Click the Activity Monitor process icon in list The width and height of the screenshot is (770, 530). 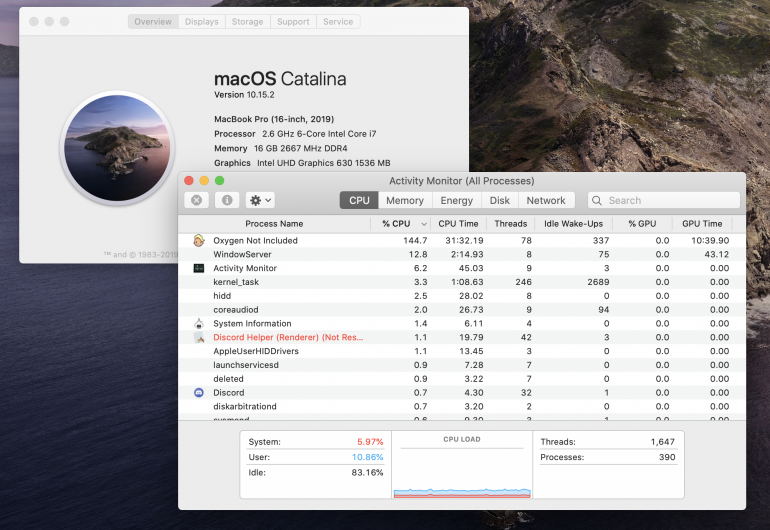(199, 268)
